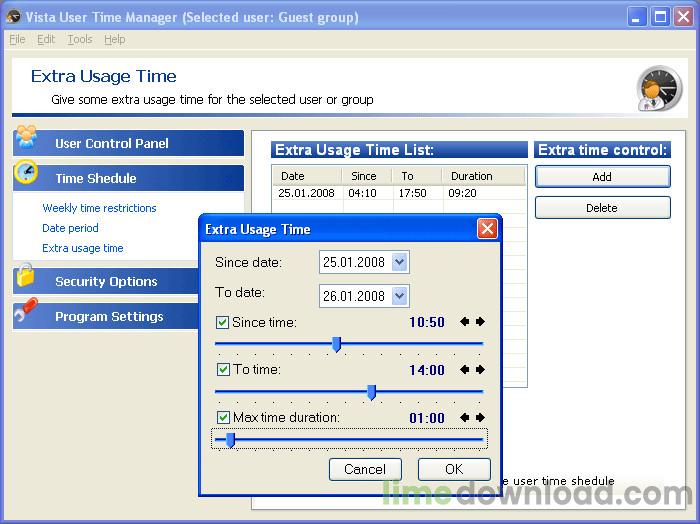Open the Edit menu
Screen dimensions: 700x524
coord(46,39)
